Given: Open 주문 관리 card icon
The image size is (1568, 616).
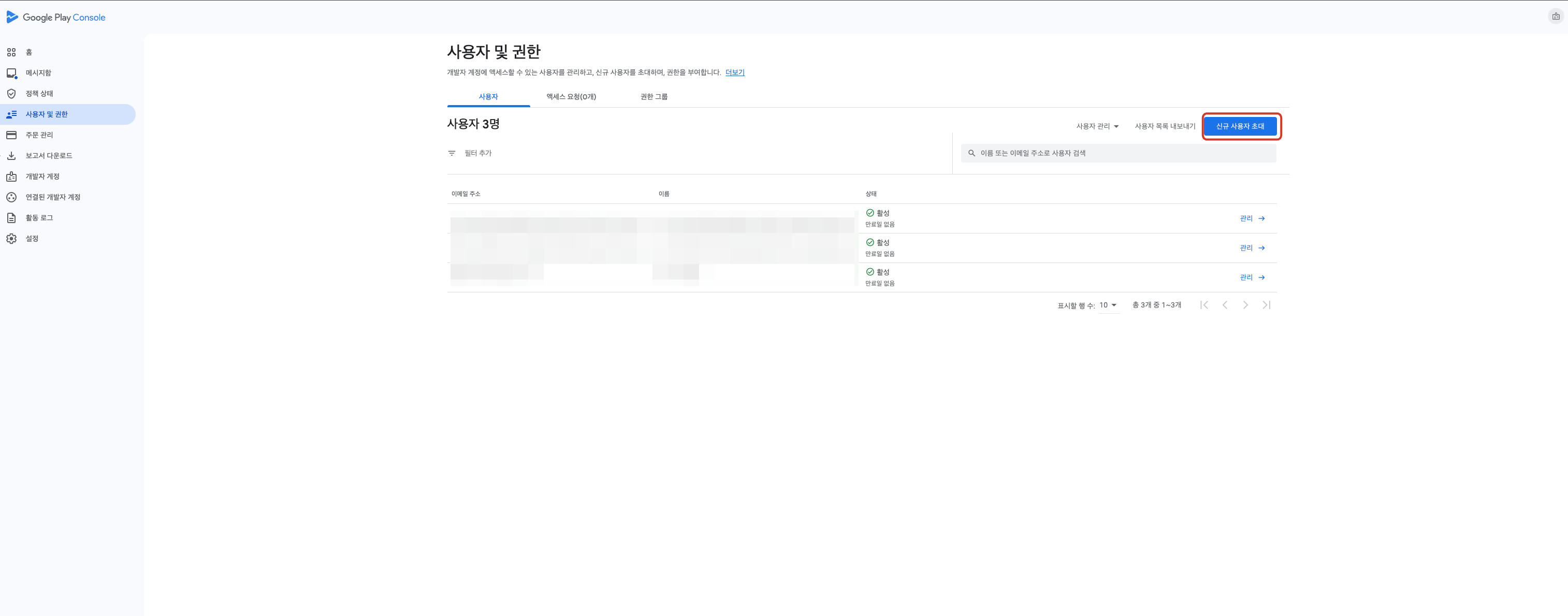Looking at the screenshot, I should point(11,135).
